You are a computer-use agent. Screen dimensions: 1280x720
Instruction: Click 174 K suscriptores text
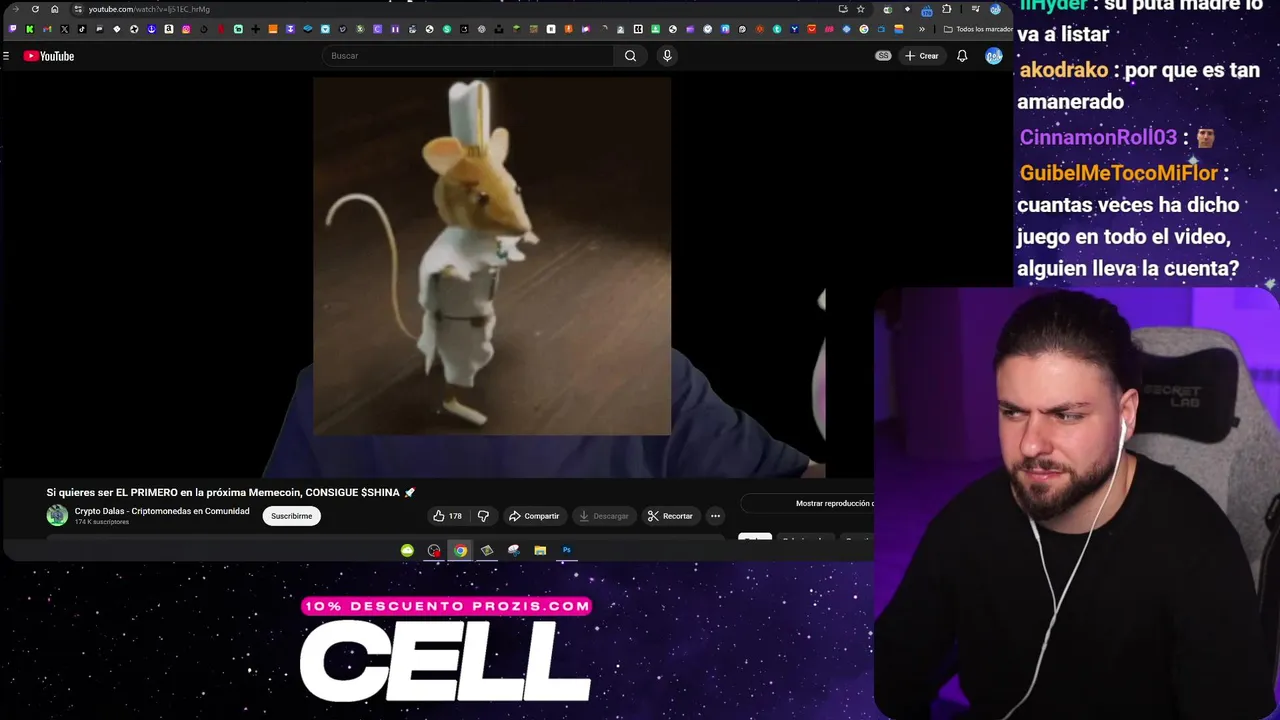[x=101, y=522]
